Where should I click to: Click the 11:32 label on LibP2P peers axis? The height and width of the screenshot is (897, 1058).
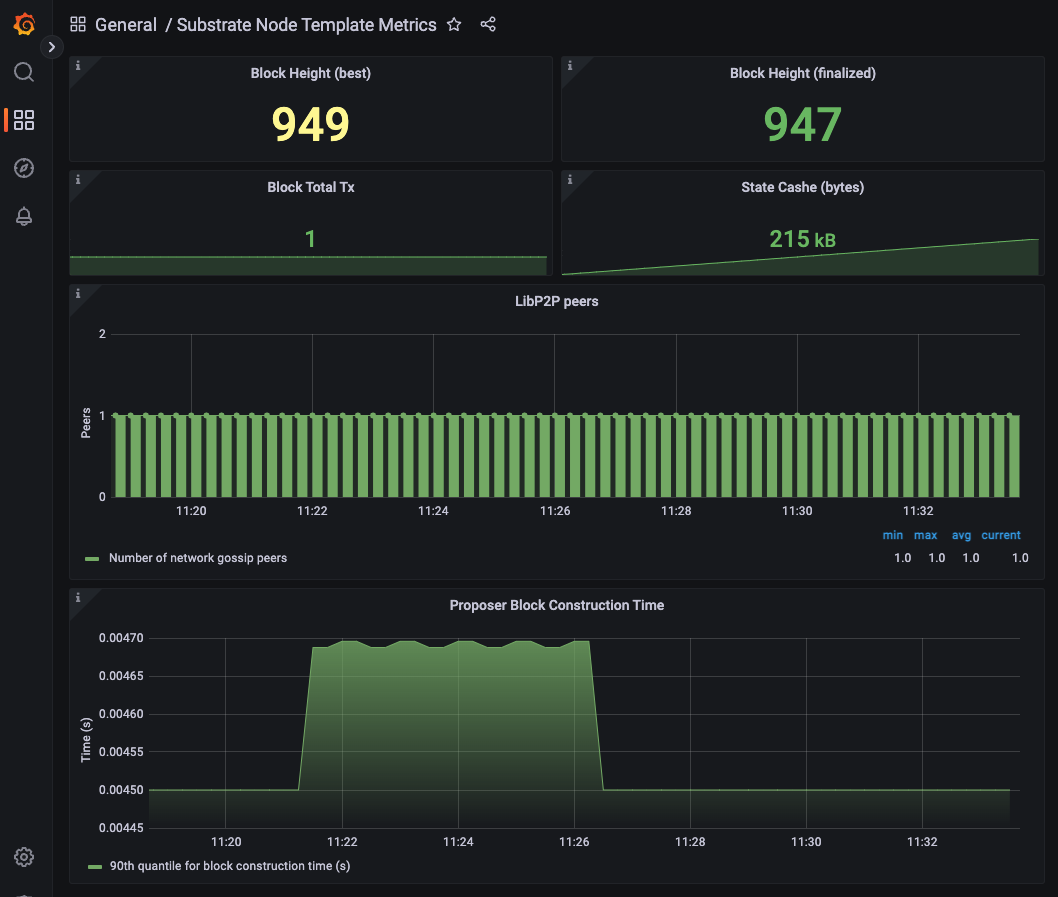tap(918, 511)
